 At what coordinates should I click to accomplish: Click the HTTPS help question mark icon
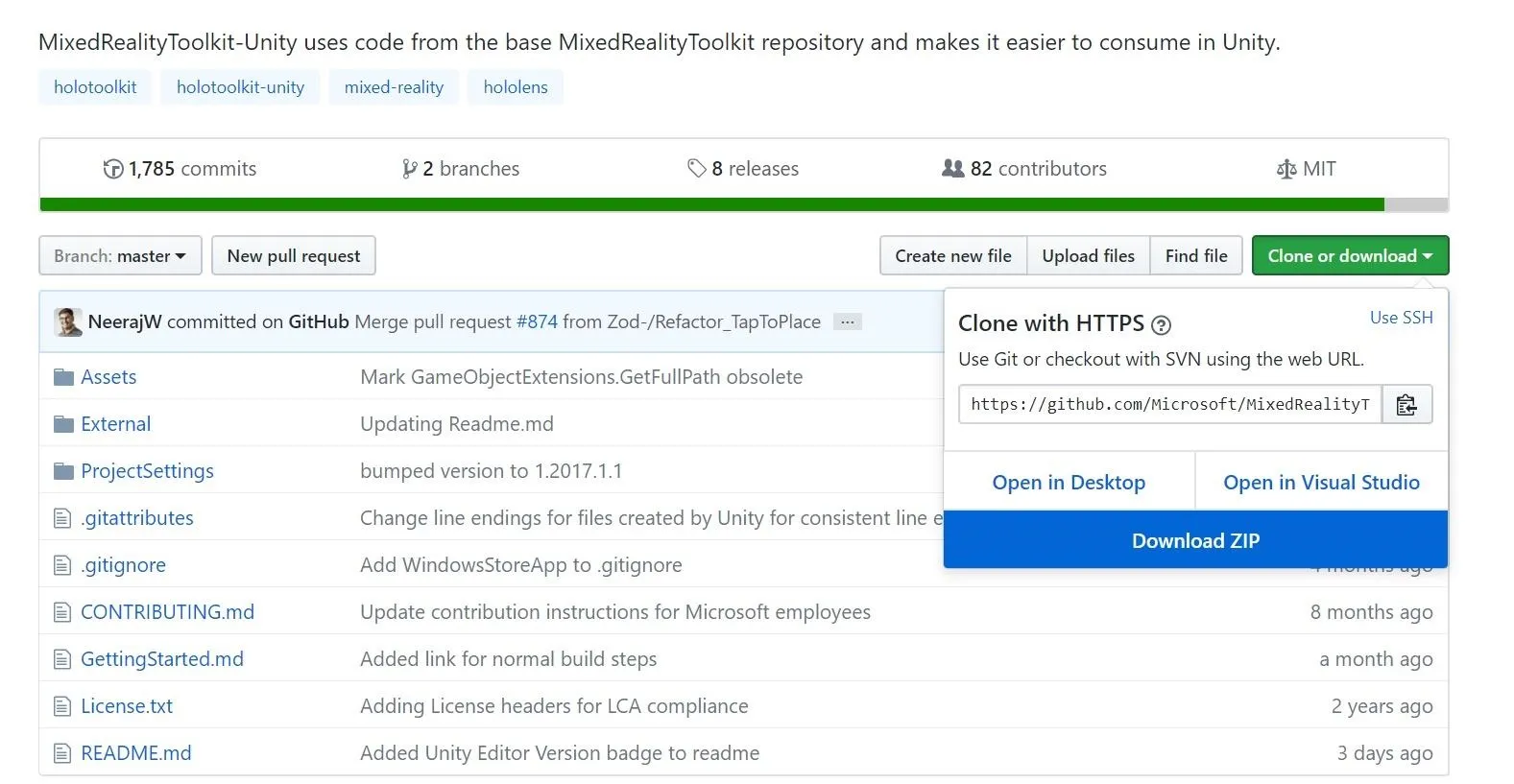pyautogui.click(x=1161, y=324)
